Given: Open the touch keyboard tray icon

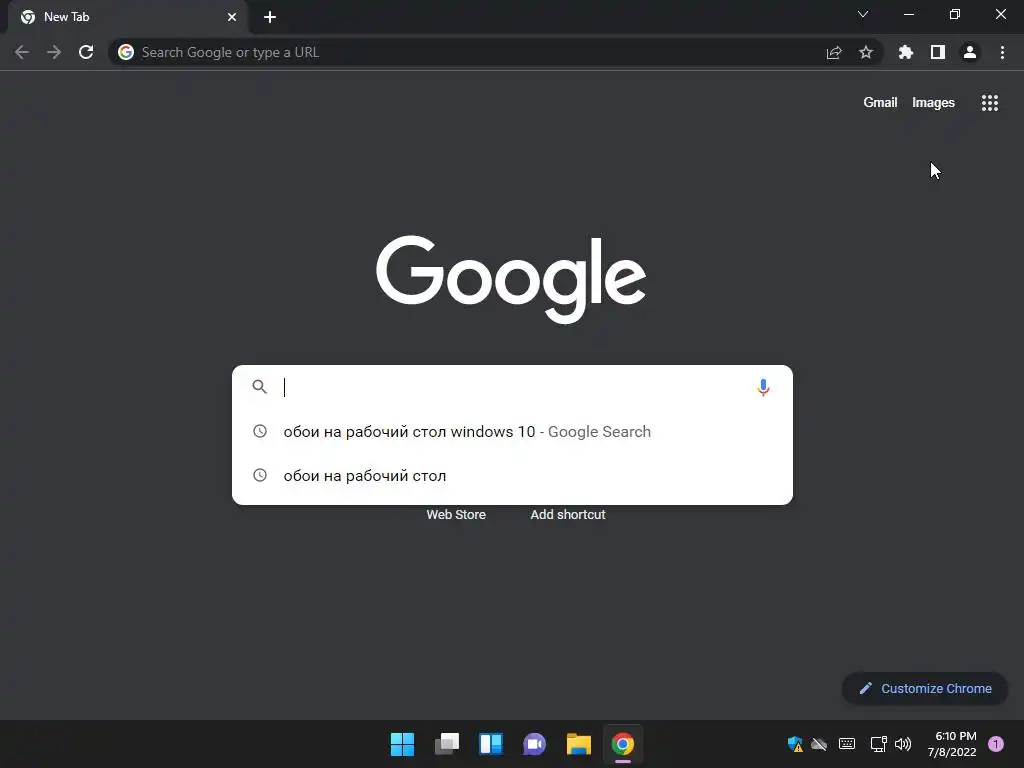Looking at the screenshot, I should tap(847, 744).
